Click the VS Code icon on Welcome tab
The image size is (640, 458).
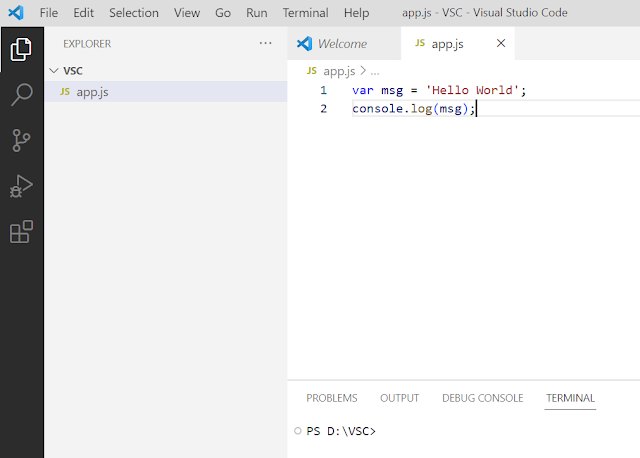click(x=304, y=44)
